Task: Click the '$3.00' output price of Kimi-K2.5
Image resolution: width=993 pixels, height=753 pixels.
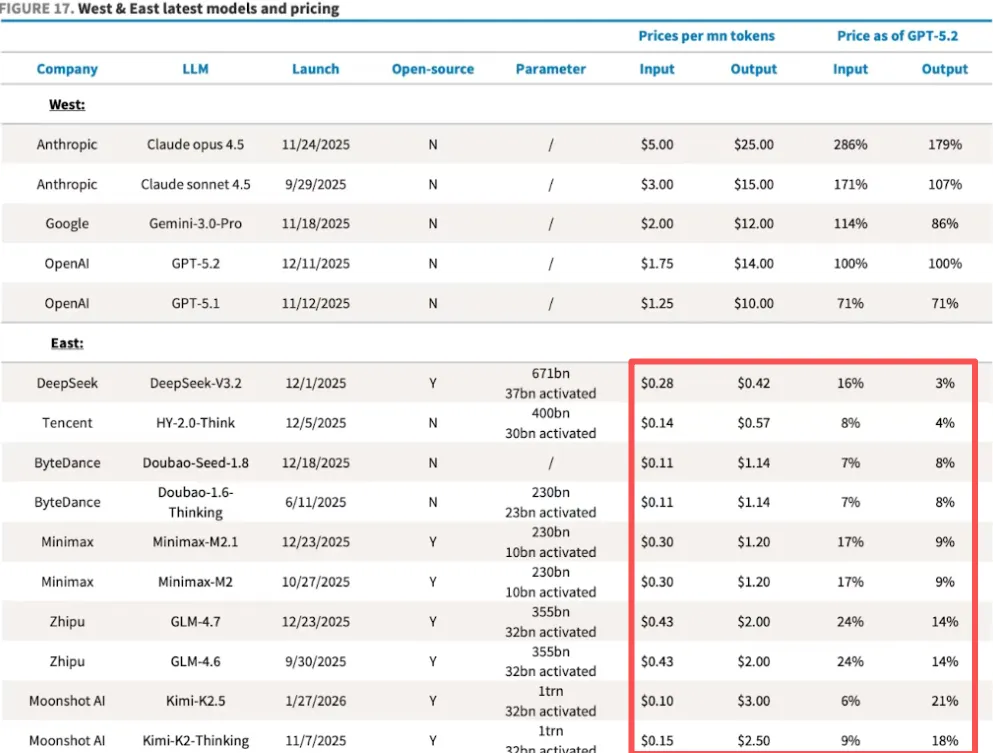Action: [754, 701]
